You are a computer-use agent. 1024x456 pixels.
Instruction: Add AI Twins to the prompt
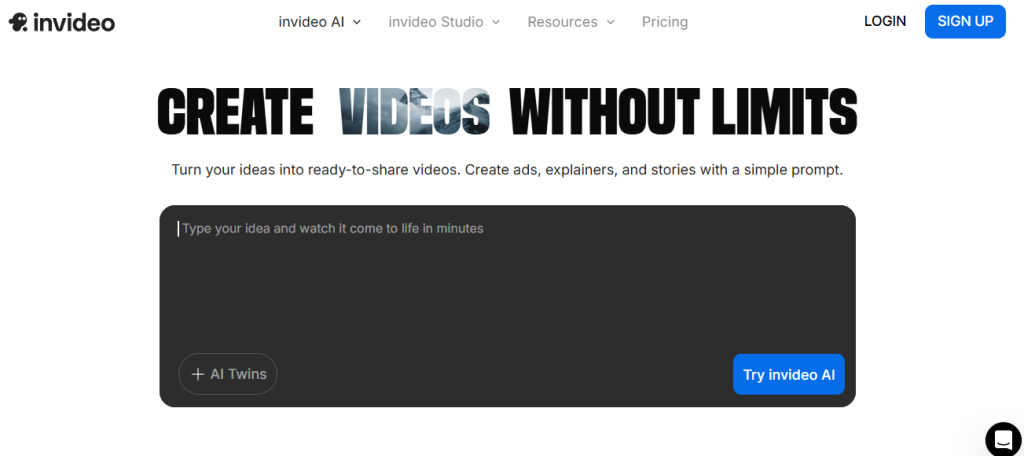pyautogui.click(x=228, y=374)
